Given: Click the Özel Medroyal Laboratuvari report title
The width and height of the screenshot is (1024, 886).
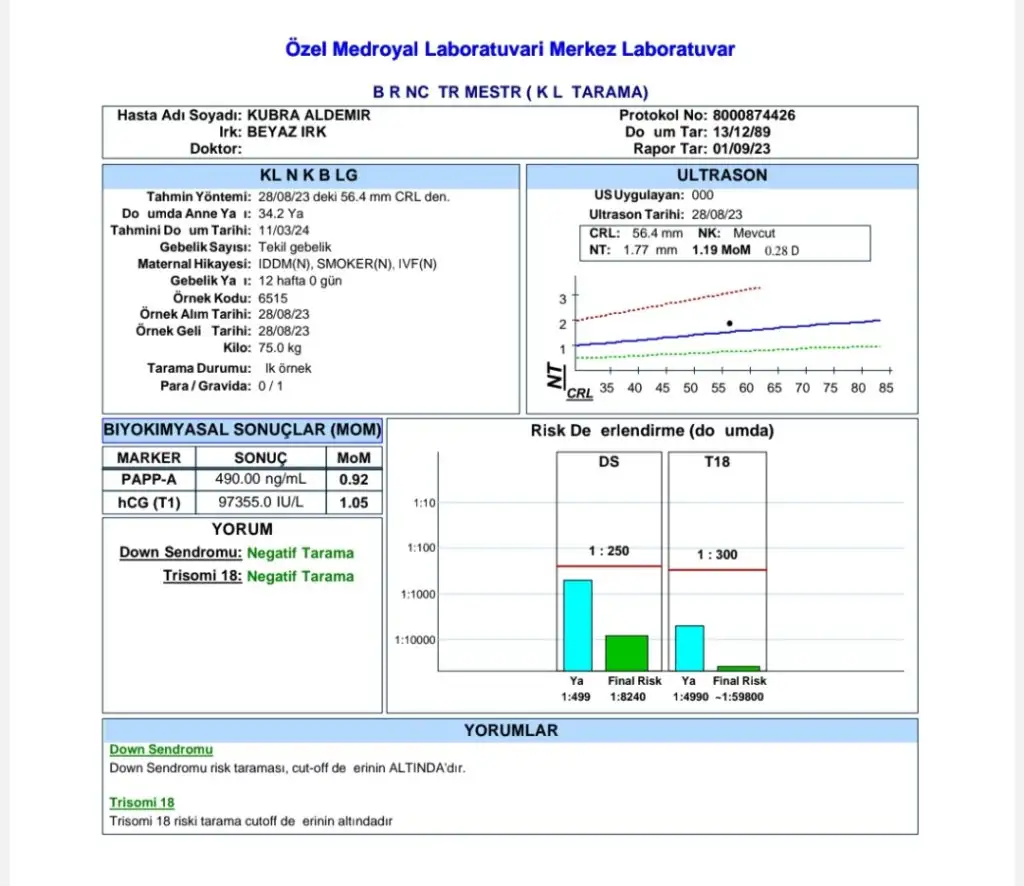Looking at the screenshot, I should [510, 48].
